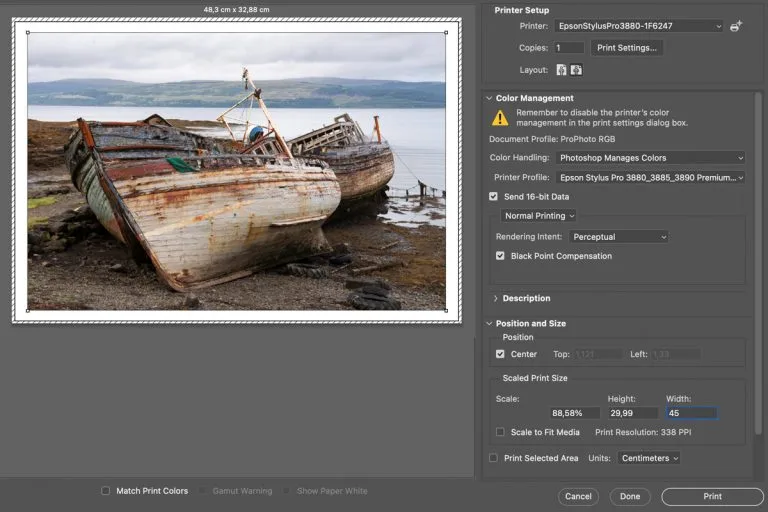Open the Printer selection dropdown
Image resolution: width=768 pixels, height=512 pixels.
638,26
